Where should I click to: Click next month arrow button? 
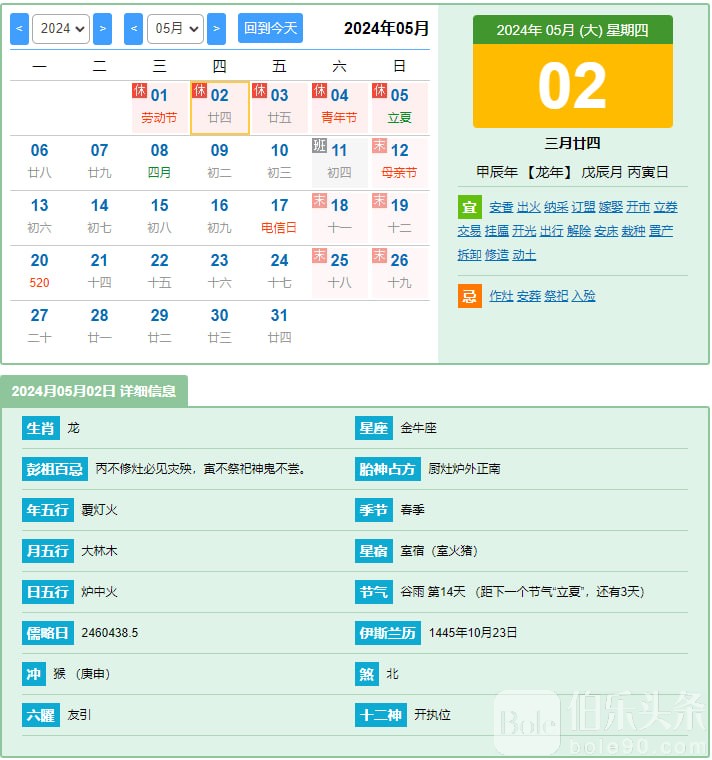click(216, 28)
